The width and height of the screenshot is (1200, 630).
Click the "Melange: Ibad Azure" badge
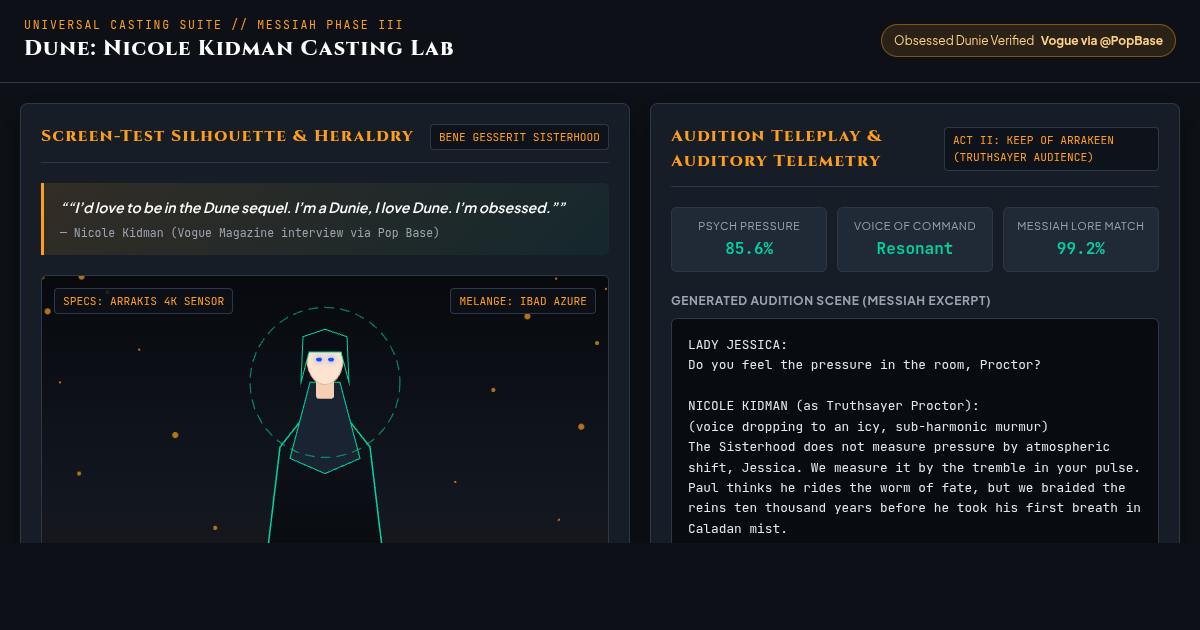click(x=523, y=301)
